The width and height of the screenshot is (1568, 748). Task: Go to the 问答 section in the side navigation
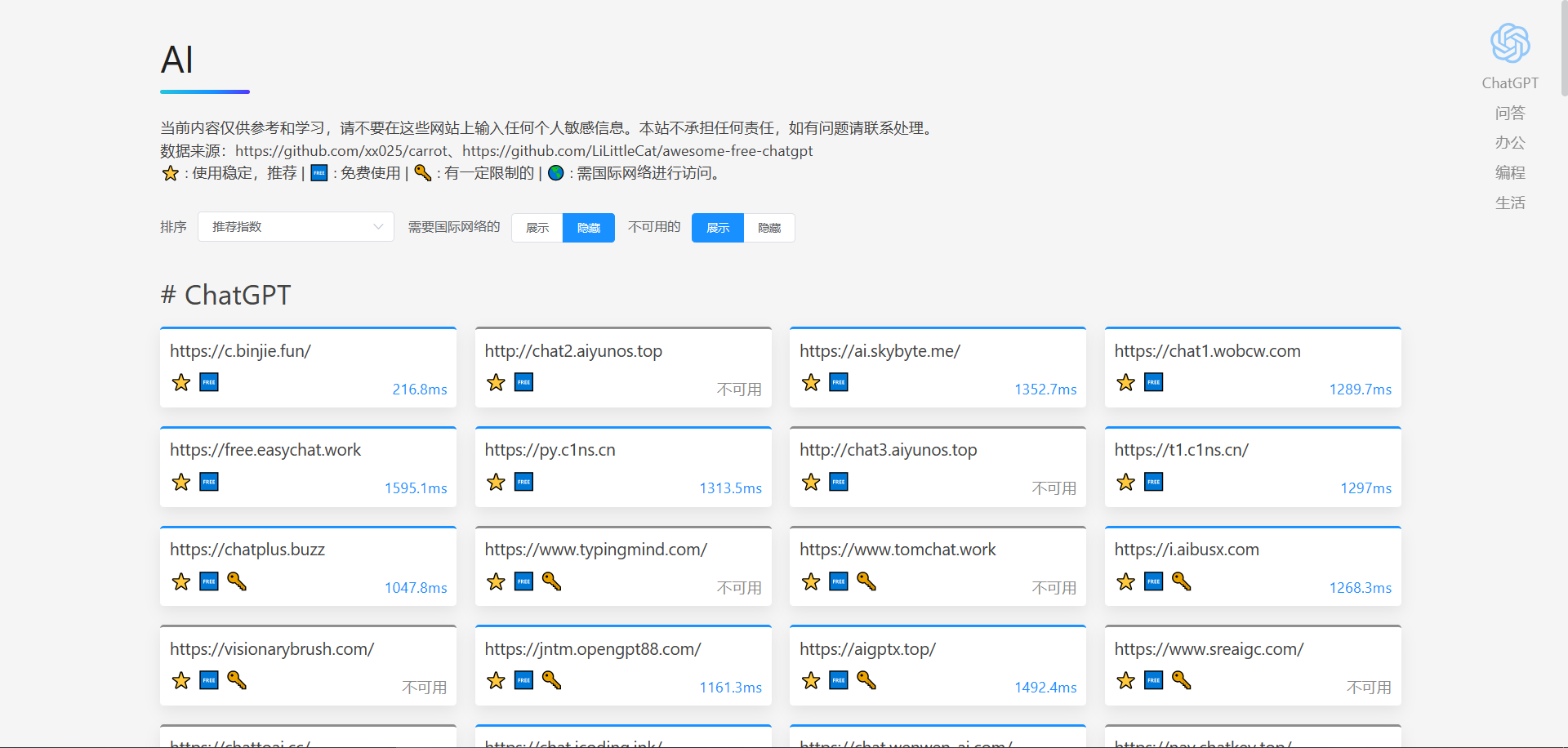(x=1510, y=113)
